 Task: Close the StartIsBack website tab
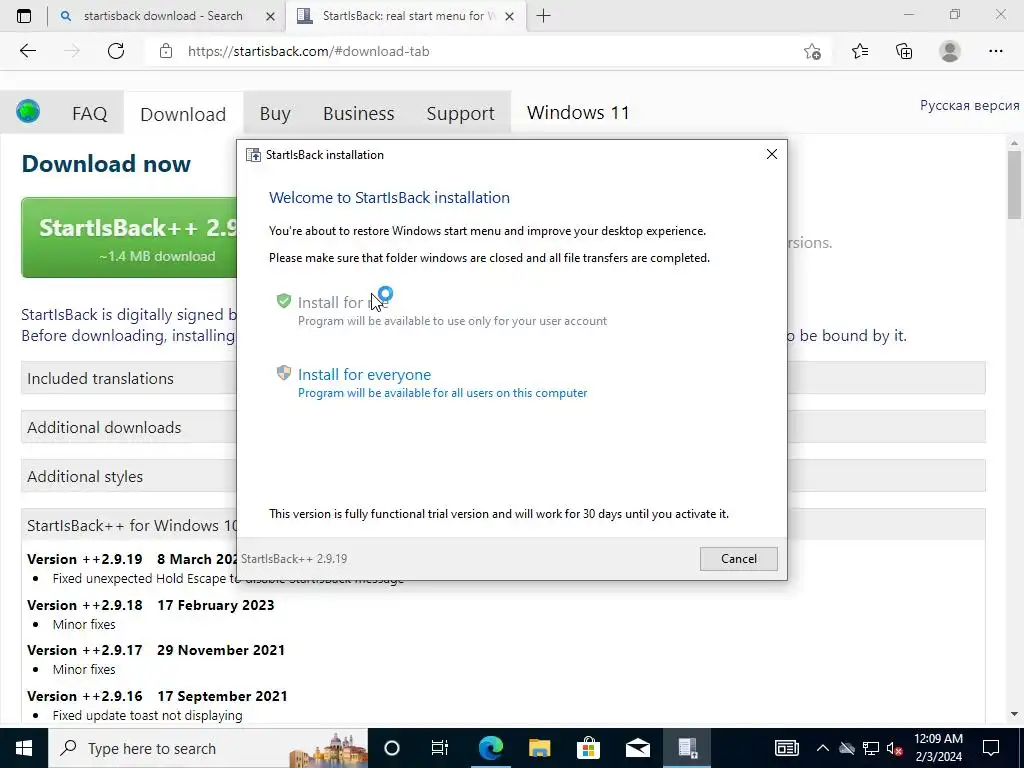click(510, 16)
